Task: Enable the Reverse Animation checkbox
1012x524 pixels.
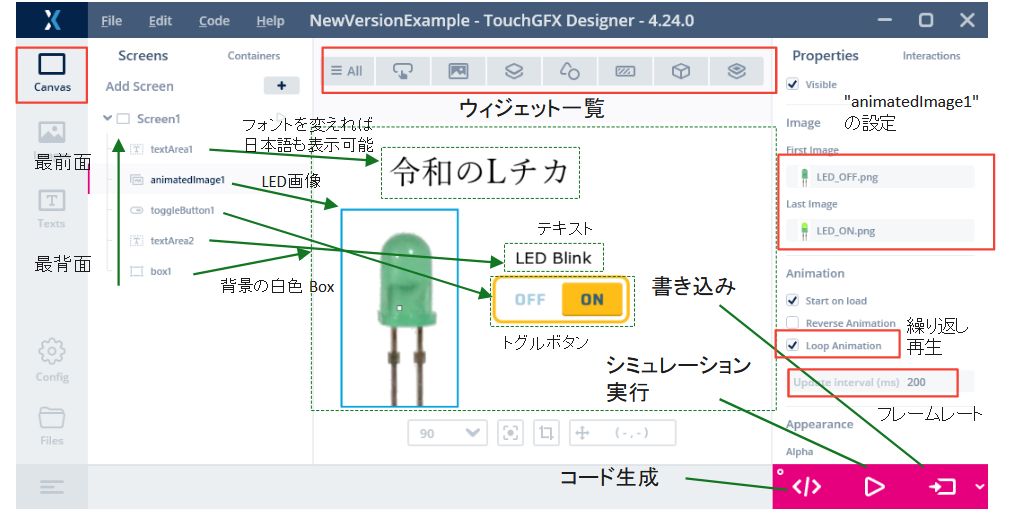Action: pos(793,323)
